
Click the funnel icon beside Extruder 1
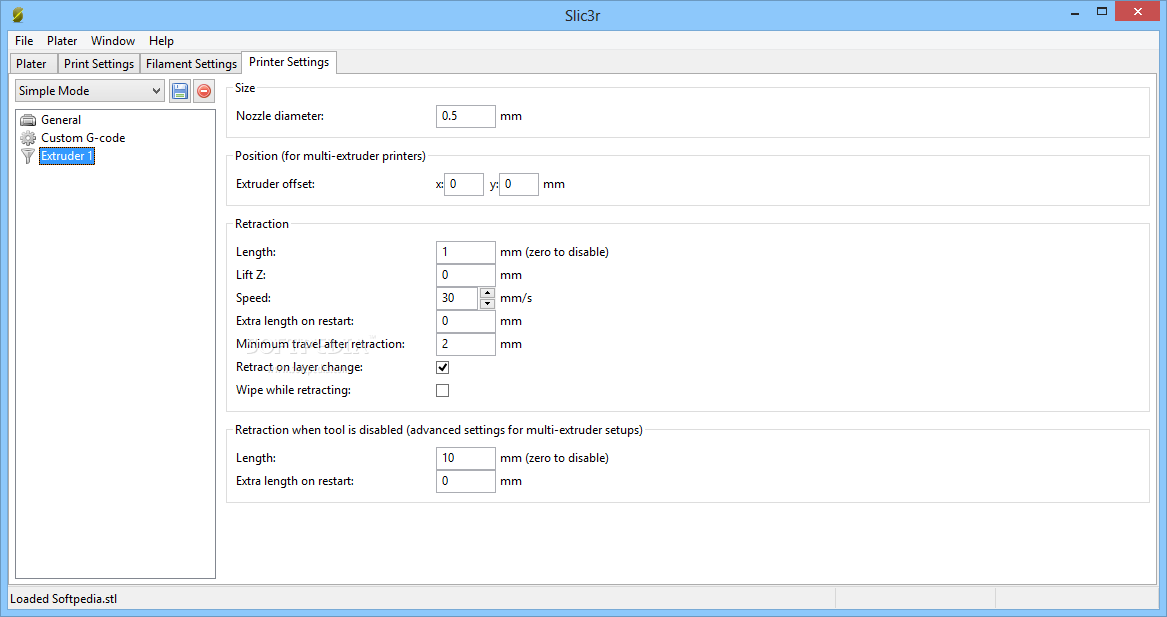28,156
